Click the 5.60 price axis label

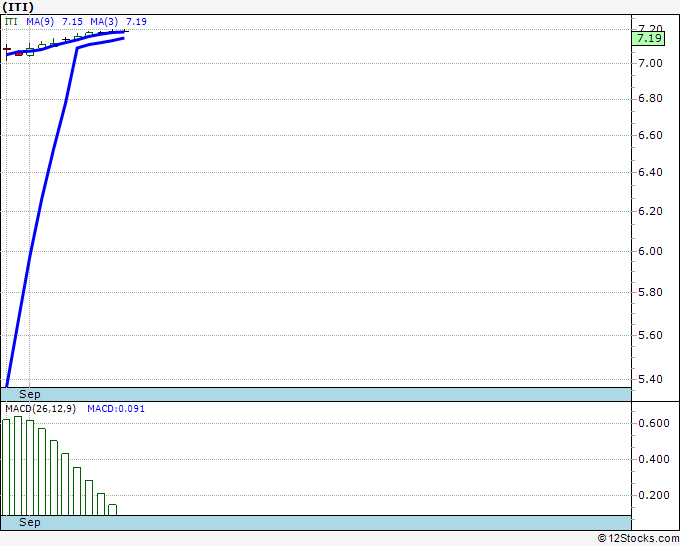pos(651,335)
